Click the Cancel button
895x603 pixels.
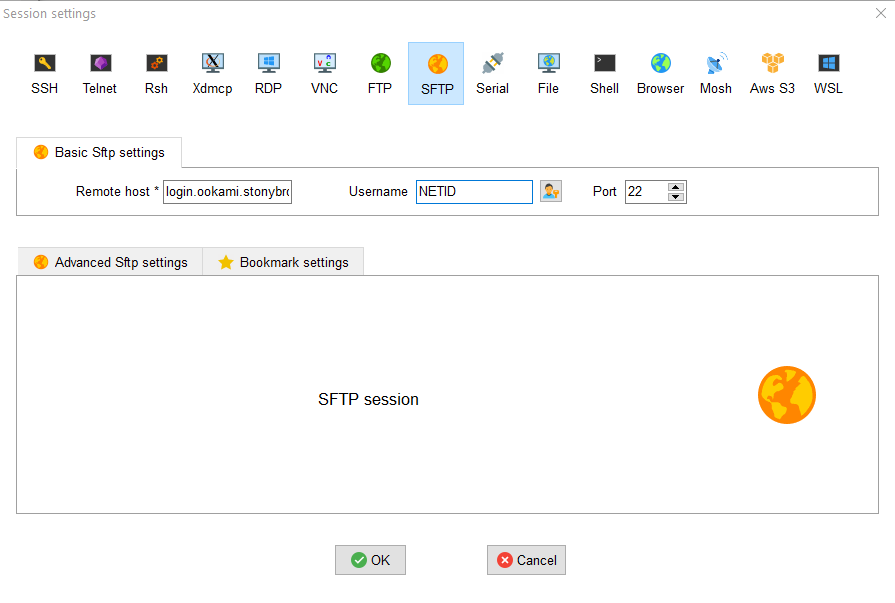(x=526, y=560)
